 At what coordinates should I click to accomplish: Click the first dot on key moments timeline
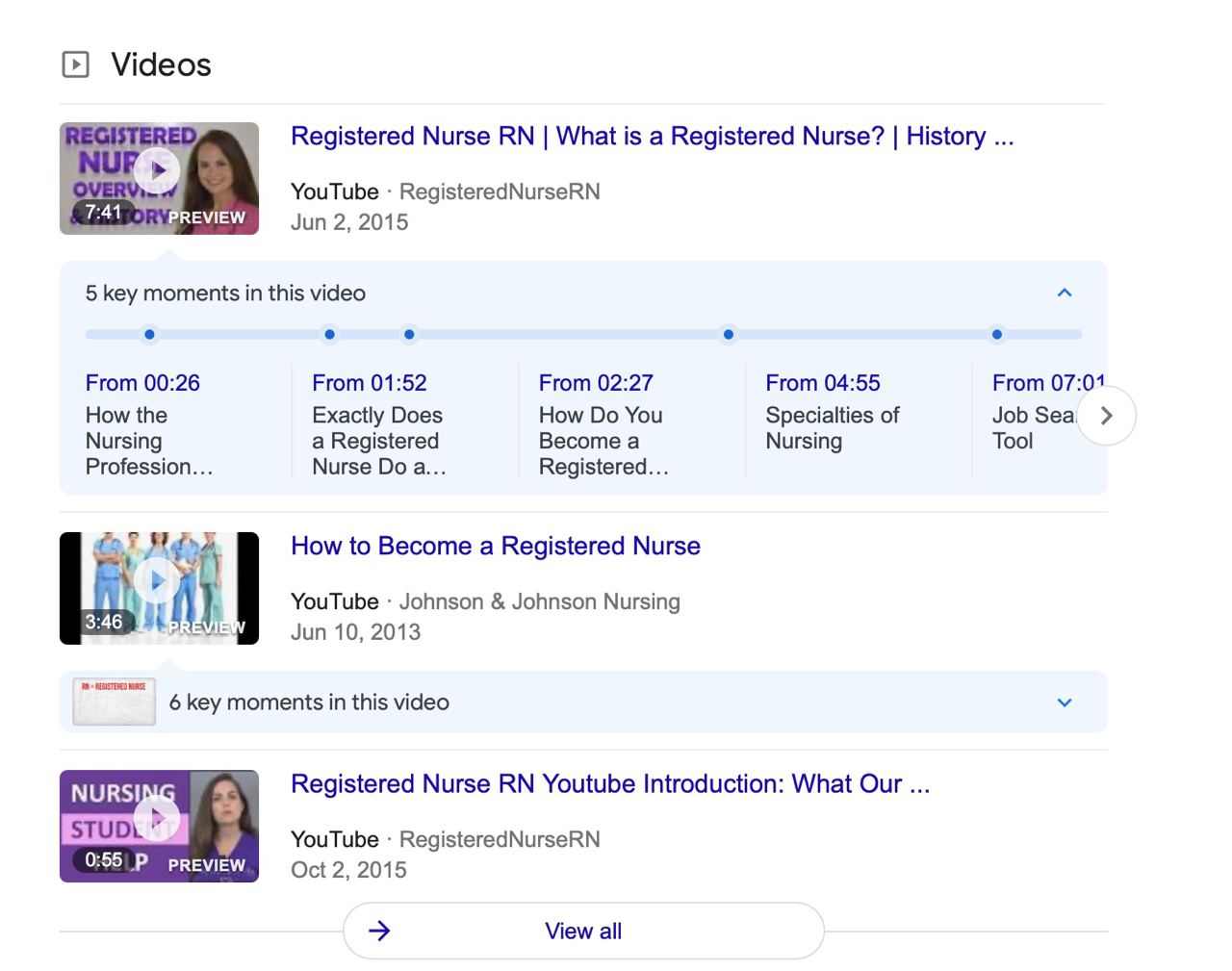(149, 335)
